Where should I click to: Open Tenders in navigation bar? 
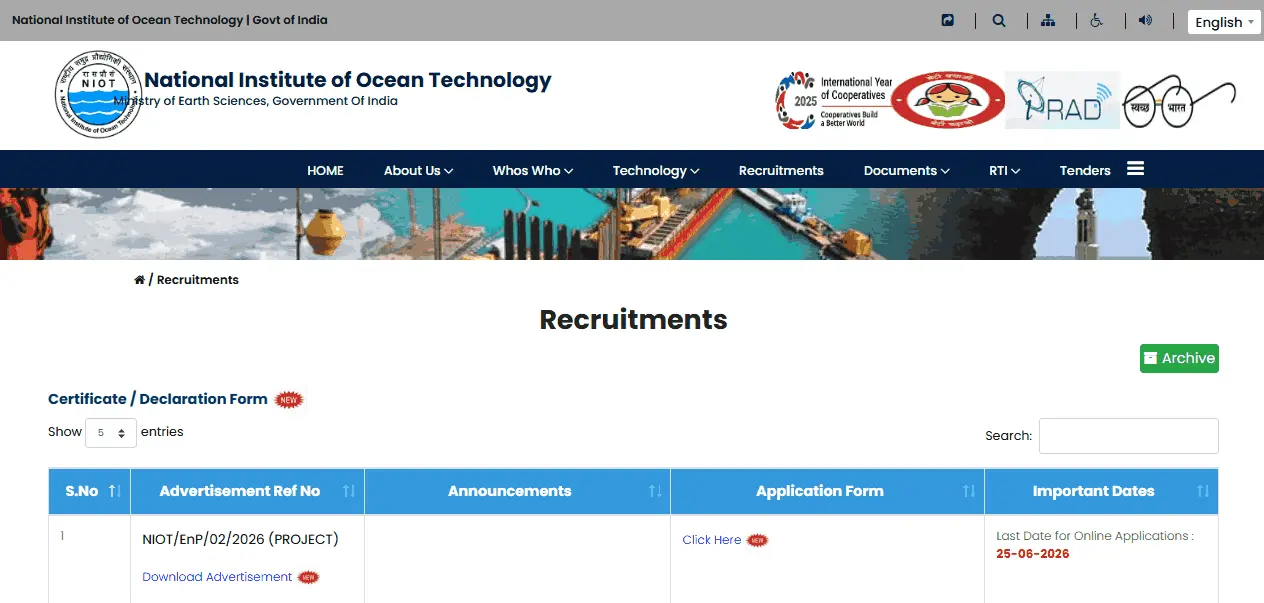[x=1085, y=170]
